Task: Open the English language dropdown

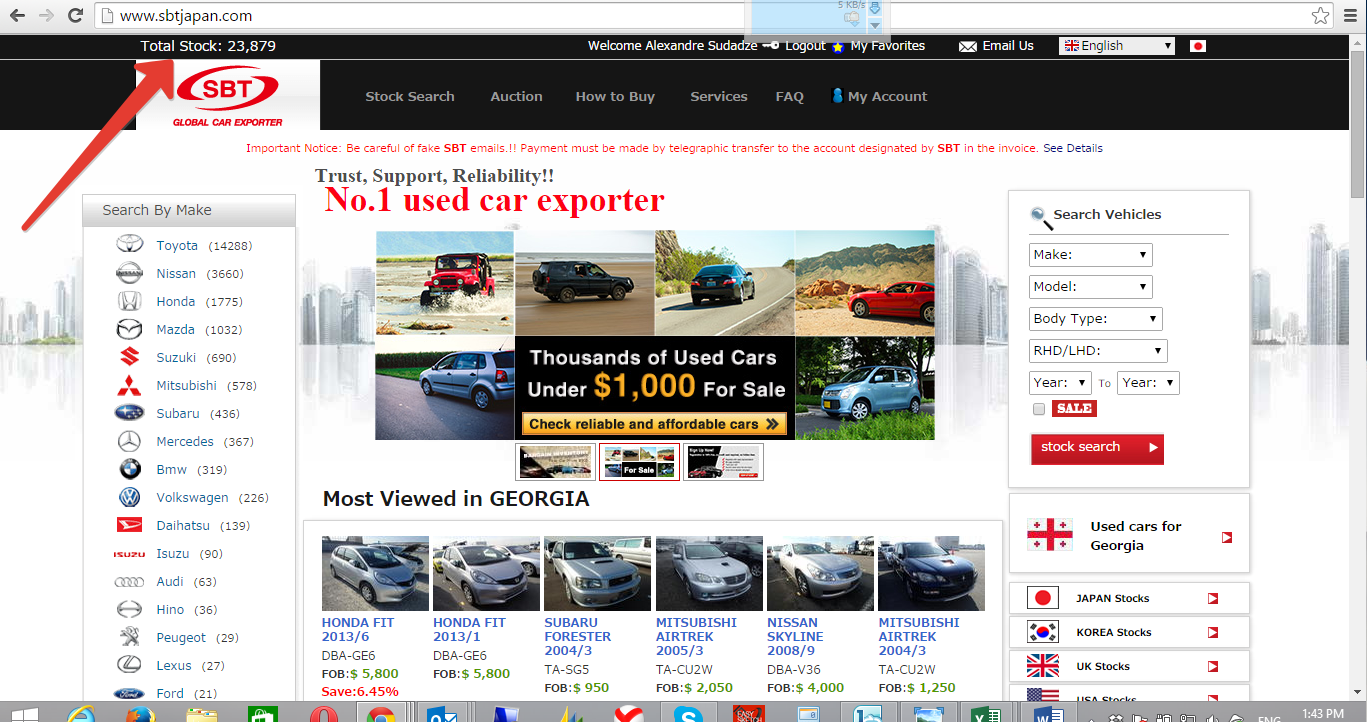Action: pos(1117,46)
